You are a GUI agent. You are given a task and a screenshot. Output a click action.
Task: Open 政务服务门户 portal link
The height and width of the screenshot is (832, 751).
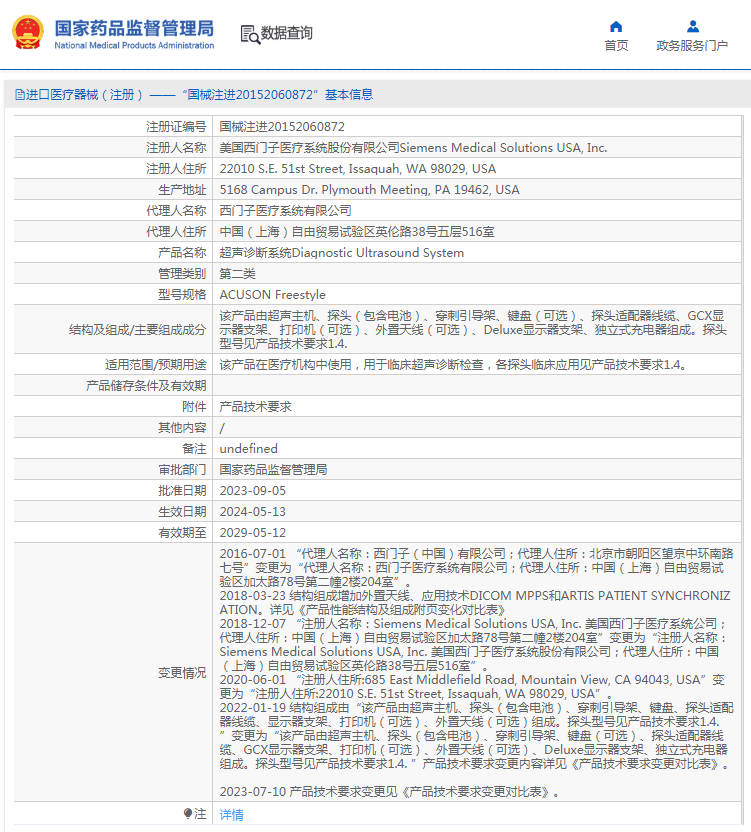click(x=692, y=46)
